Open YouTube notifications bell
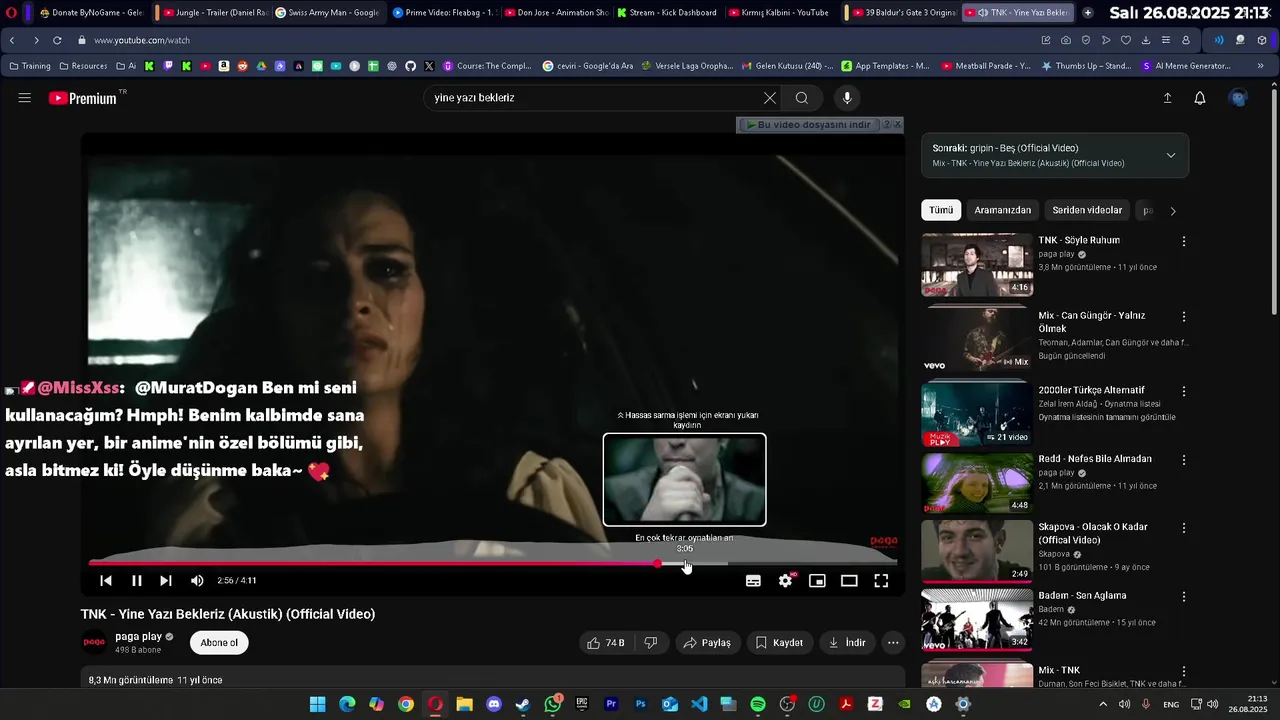Viewport: 1280px width, 720px height. pos(1200,98)
